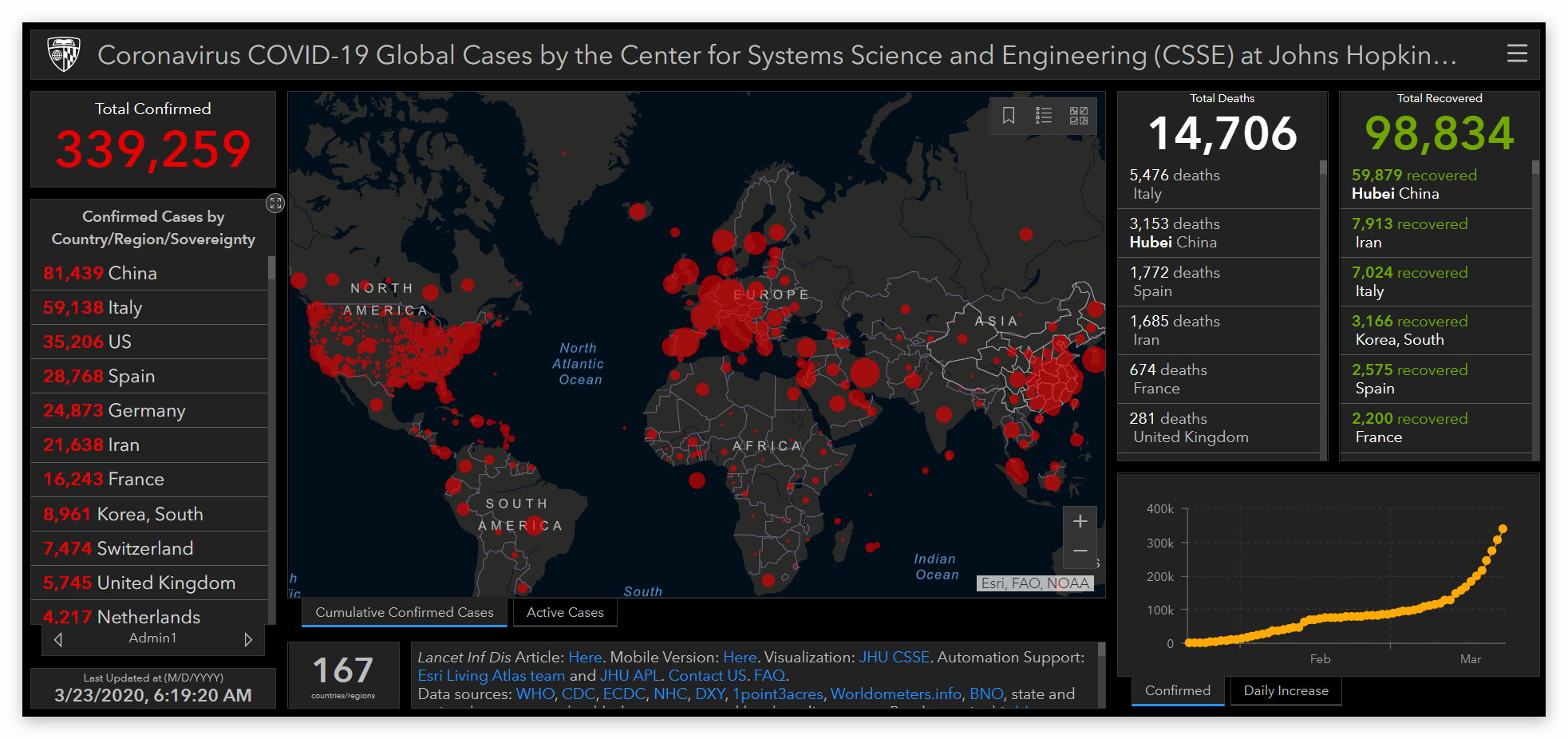Click the 7,913 recovered Iran entry
Screen dimensions: 1568x739
click(x=1436, y=233)
